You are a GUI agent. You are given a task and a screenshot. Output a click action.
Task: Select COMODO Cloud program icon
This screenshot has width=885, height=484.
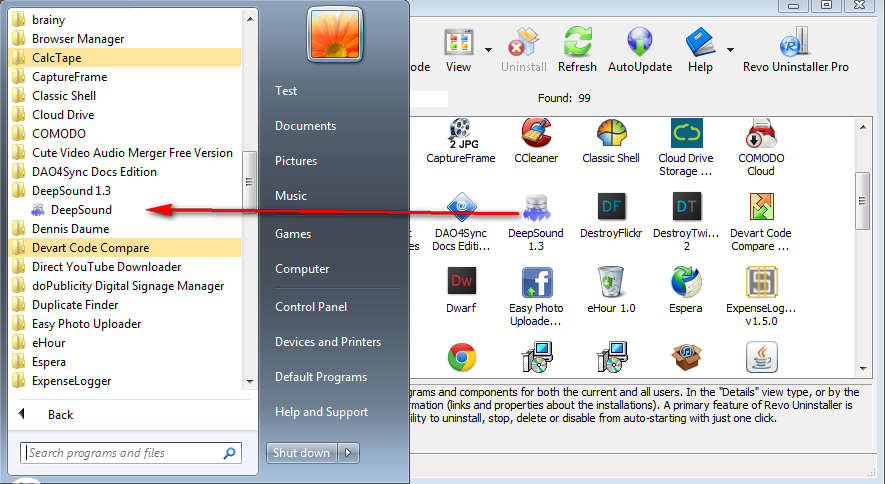[761, 134]
